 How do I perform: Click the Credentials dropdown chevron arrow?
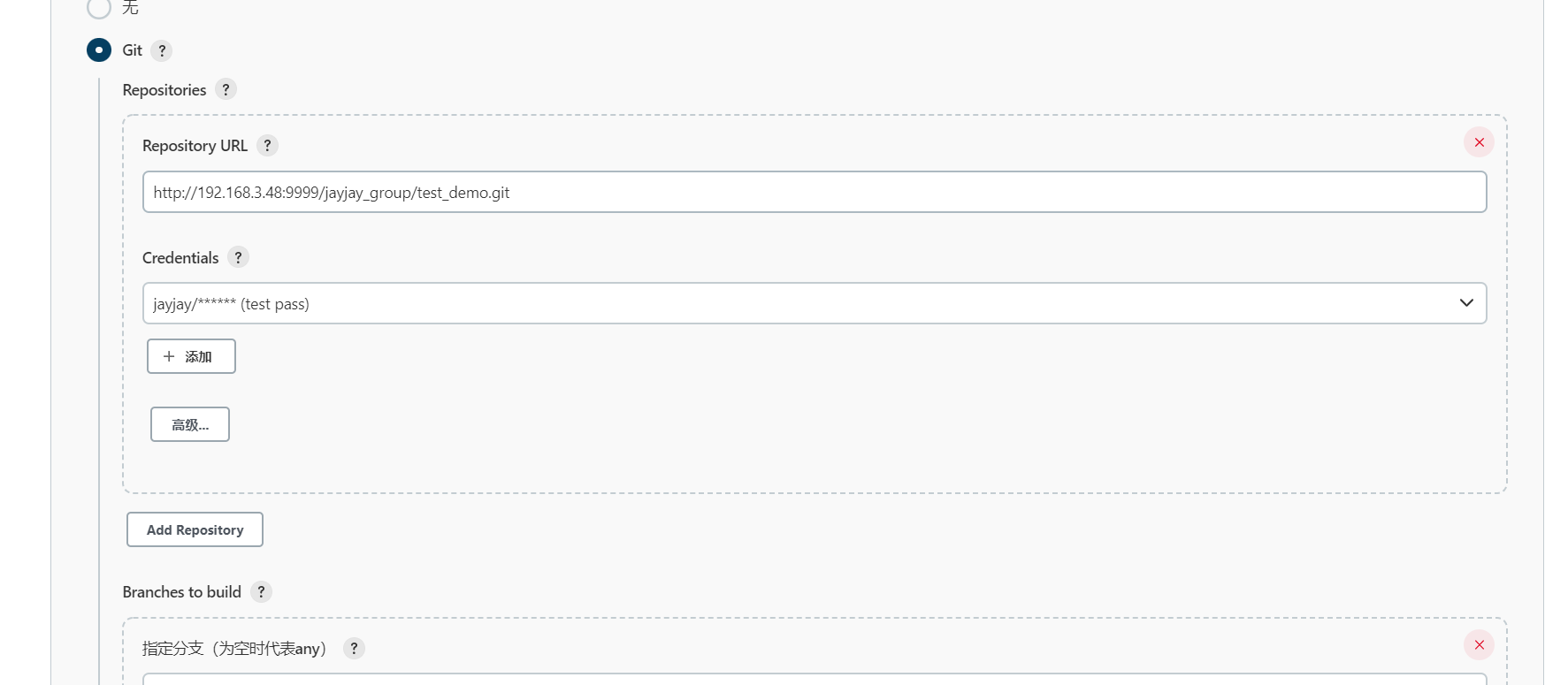[x=1466, y=303]
